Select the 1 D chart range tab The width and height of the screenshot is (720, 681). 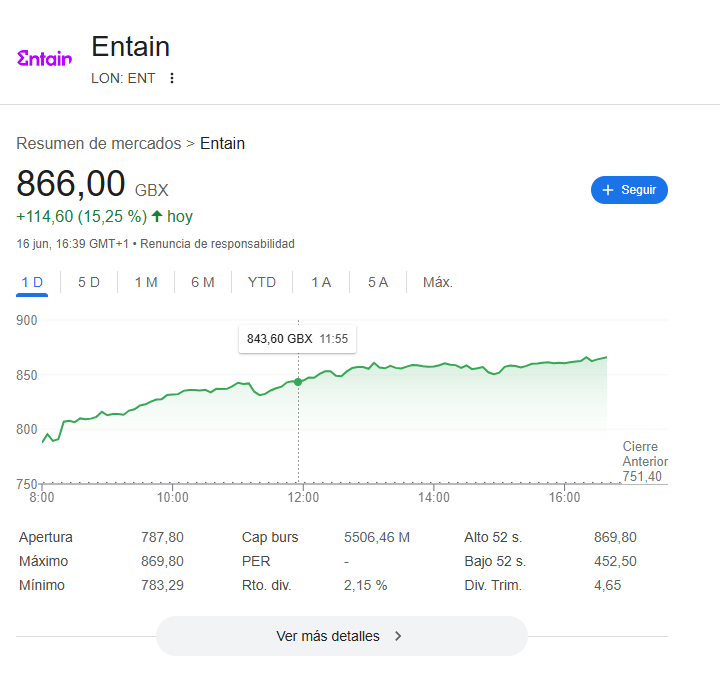(32, 282)
